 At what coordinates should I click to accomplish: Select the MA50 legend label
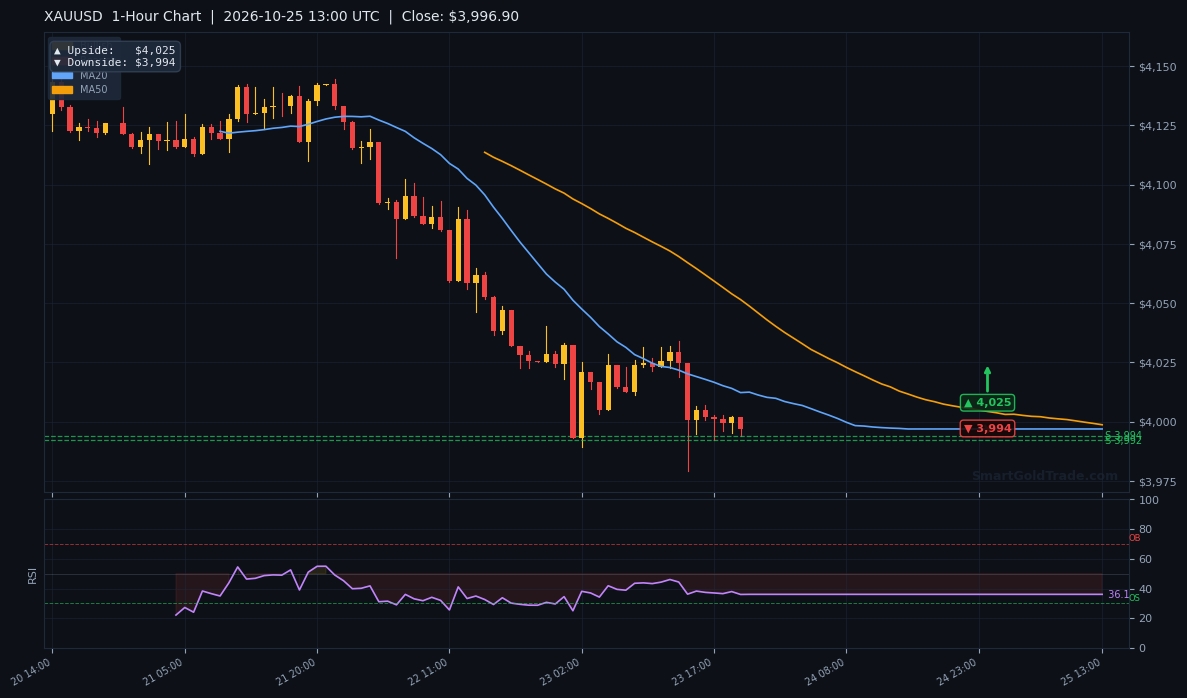[94, 89]
